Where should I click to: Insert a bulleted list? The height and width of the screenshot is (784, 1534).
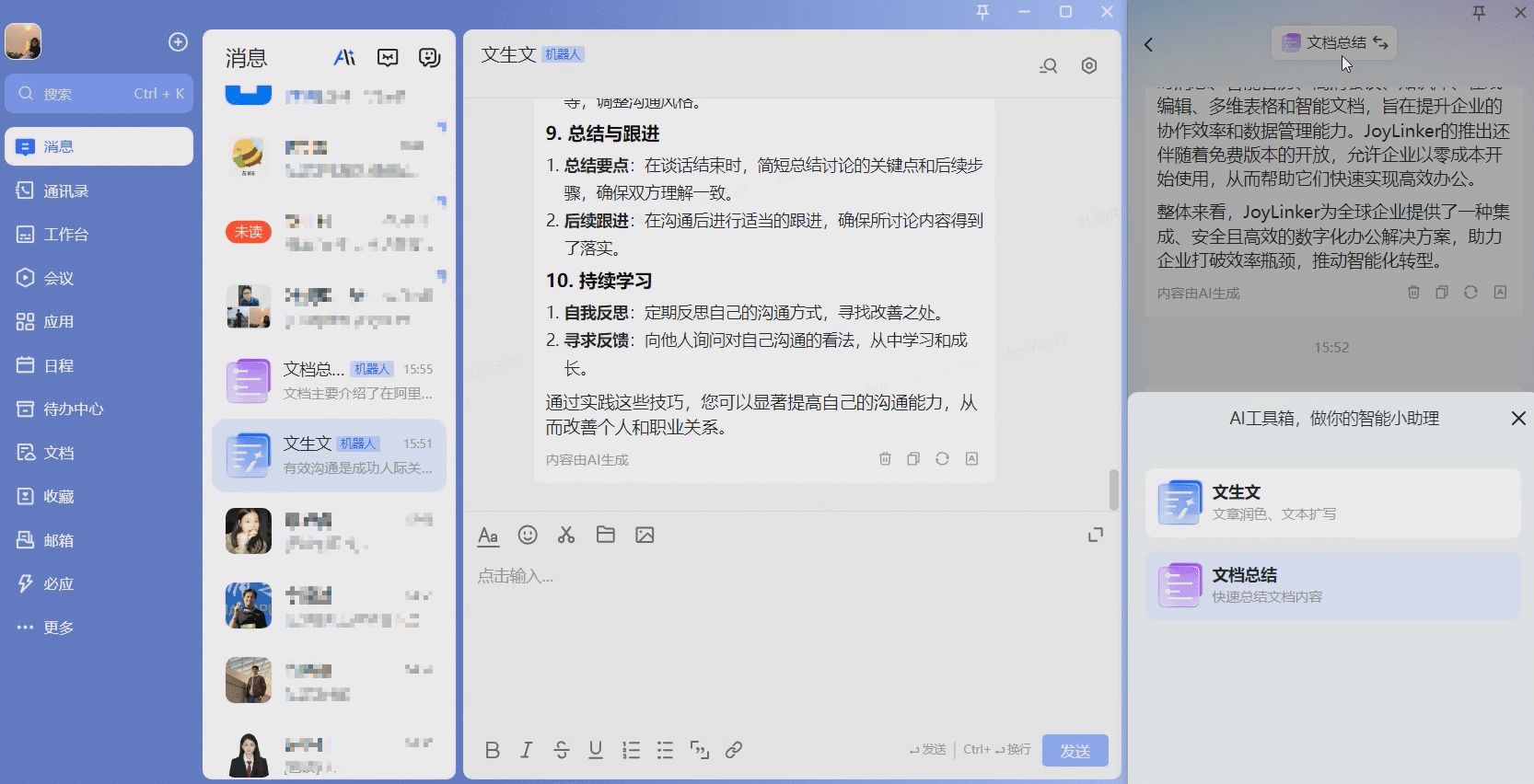[x=665, y=750]
